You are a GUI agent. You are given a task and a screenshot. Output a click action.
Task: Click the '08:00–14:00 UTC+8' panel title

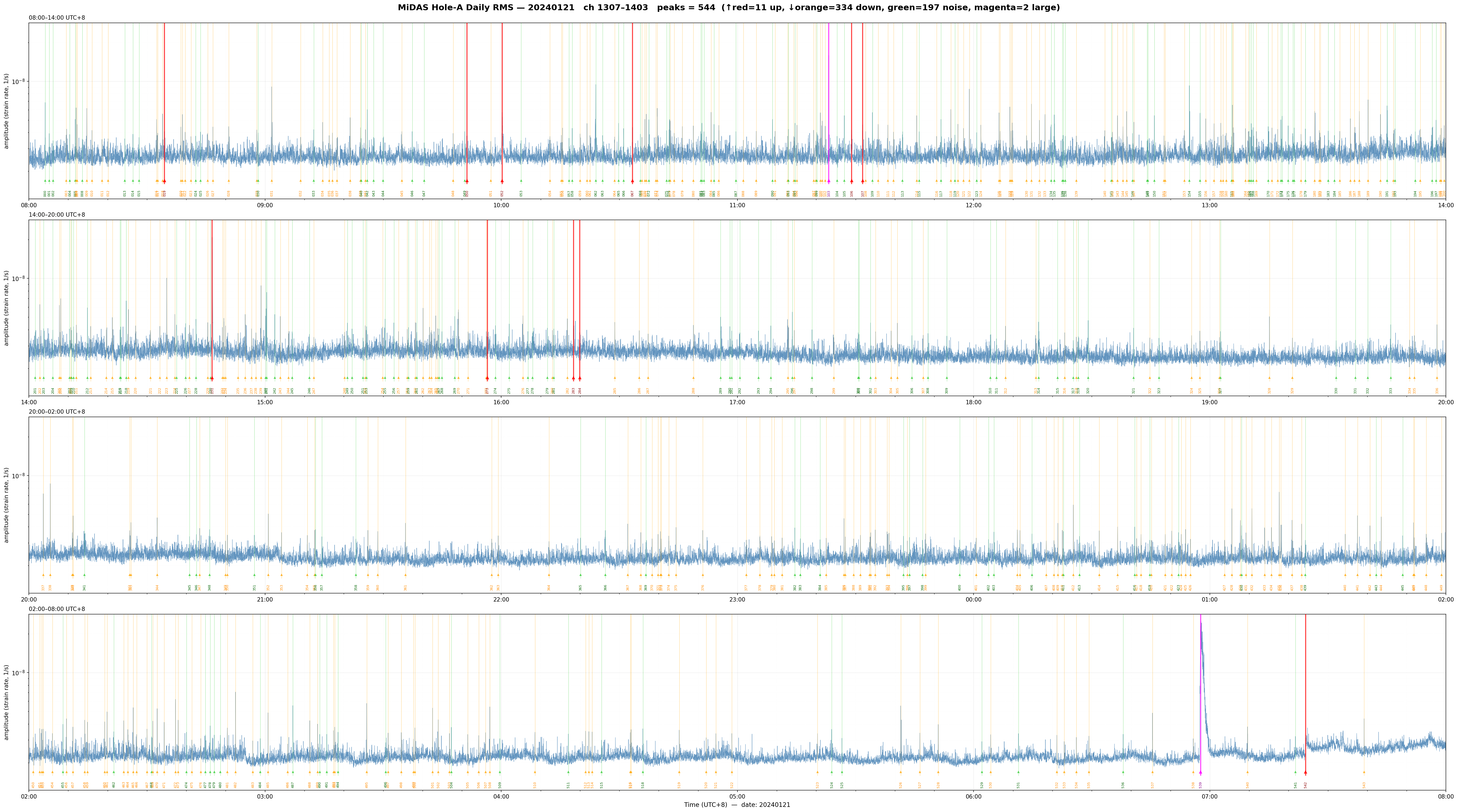click(57, 18)
